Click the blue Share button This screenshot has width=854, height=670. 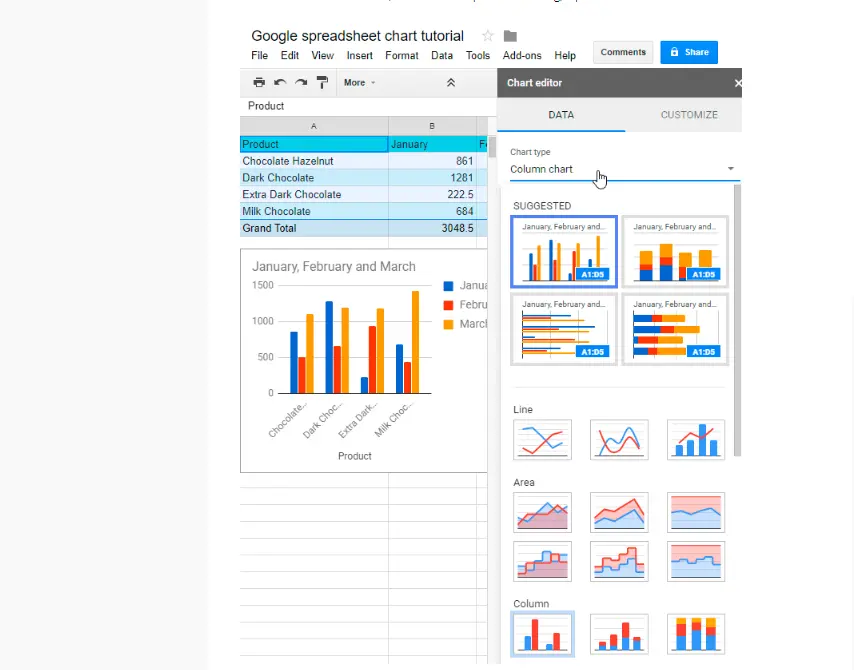pos(689,52)
